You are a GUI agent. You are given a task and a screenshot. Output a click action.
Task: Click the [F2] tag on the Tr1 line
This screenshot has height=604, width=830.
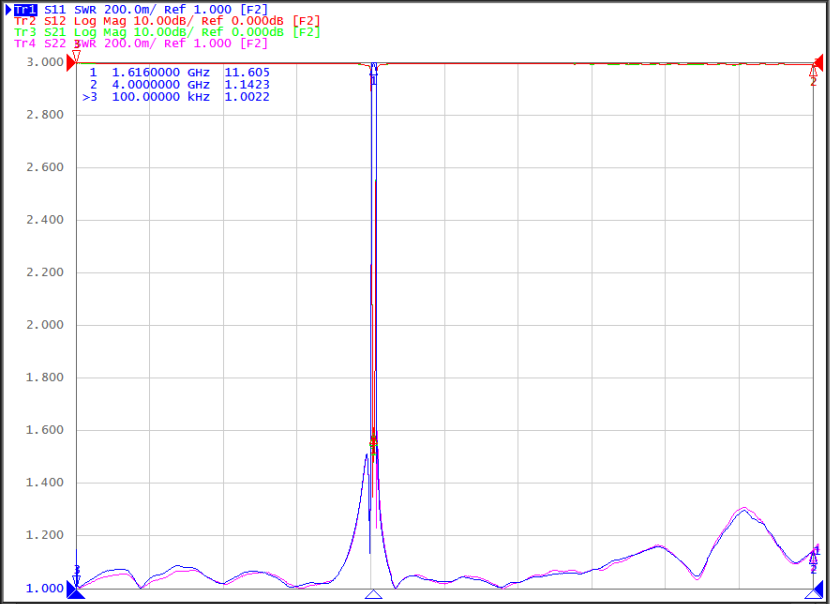(254, 10)
